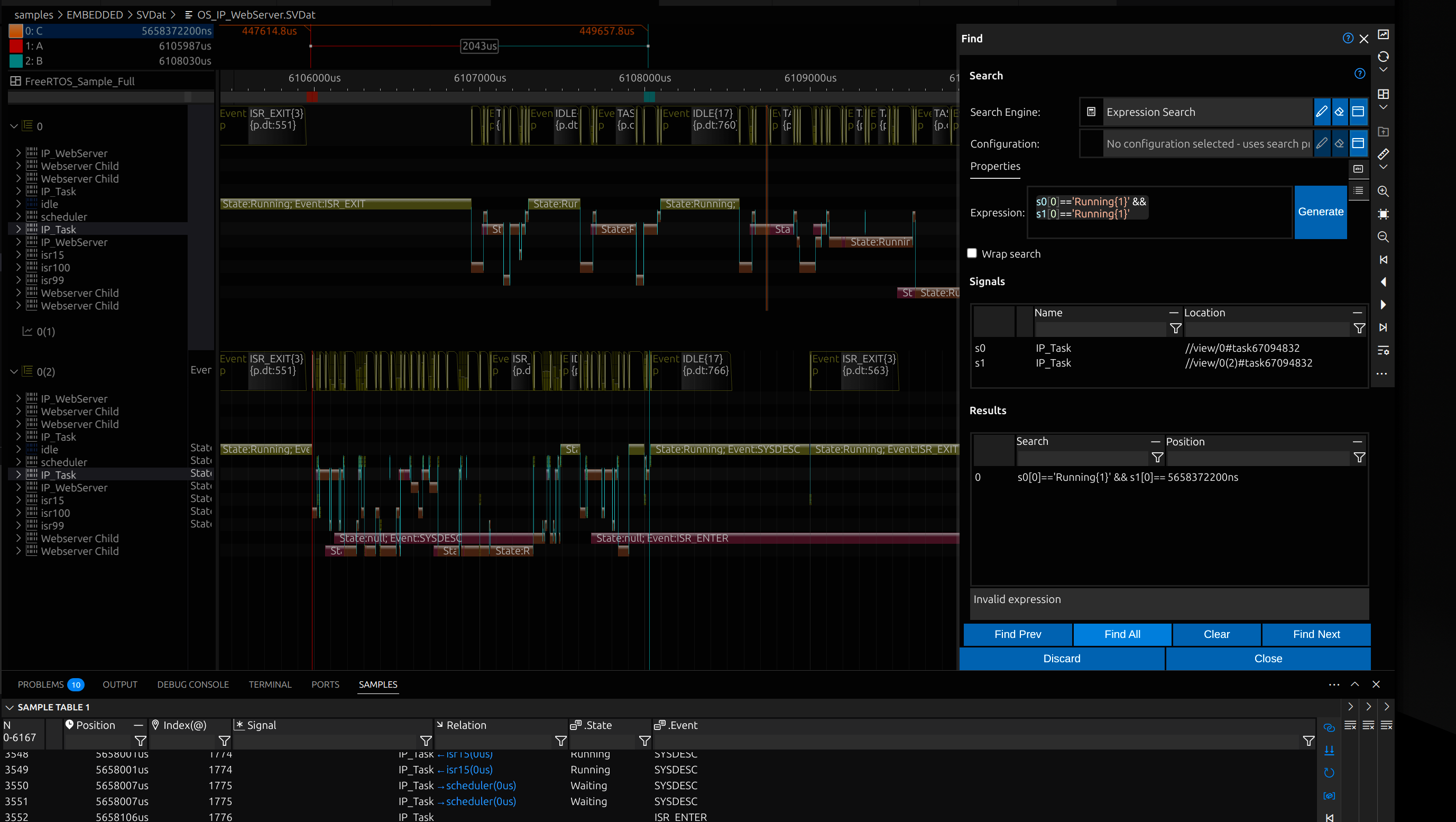The width and height of the screenshot is (1456, 822).
Task: Open the grid layout icon in right toolbar
Action: tap(1383, 94)
